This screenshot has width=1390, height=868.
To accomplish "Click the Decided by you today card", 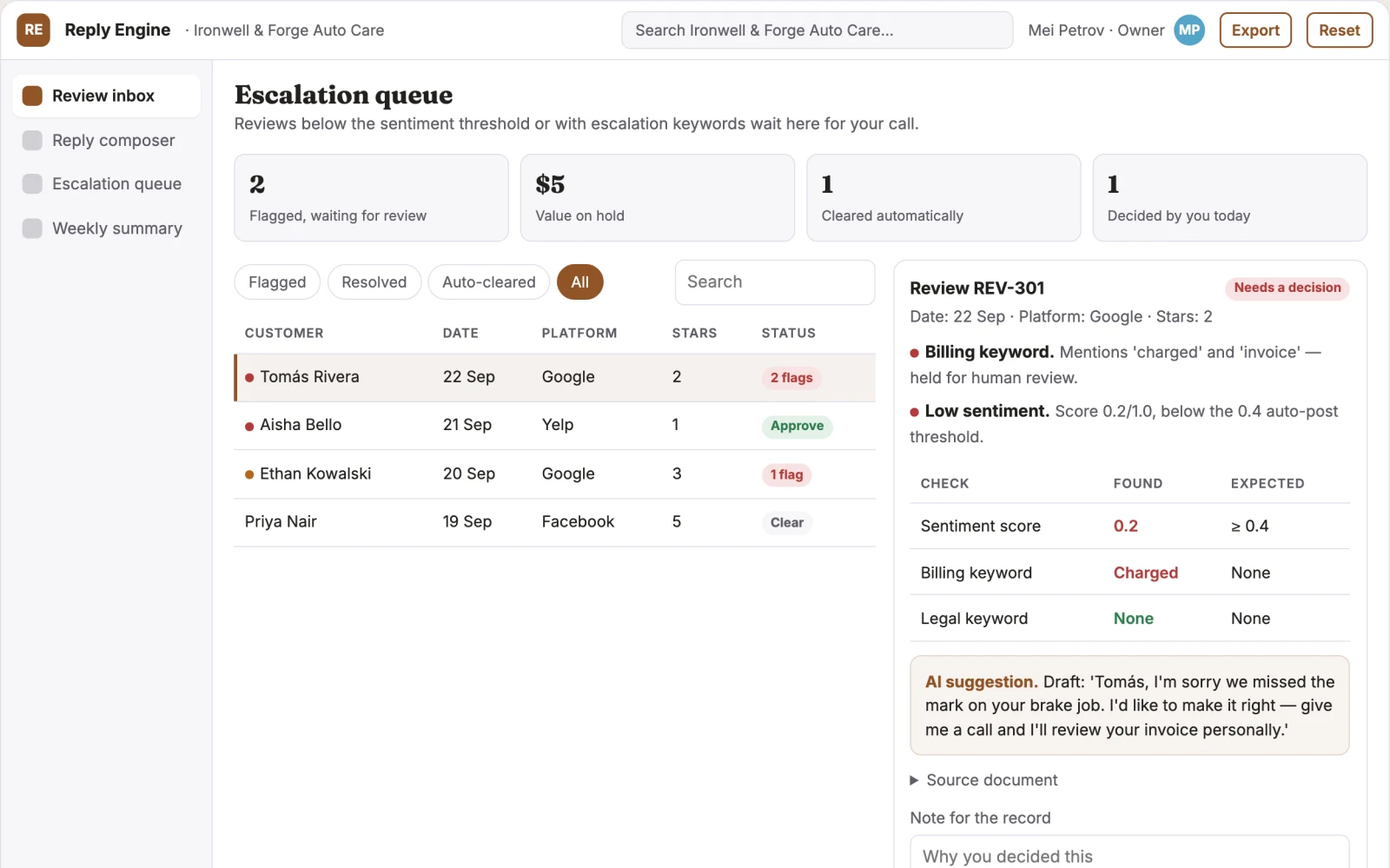I will point(1229,198).
